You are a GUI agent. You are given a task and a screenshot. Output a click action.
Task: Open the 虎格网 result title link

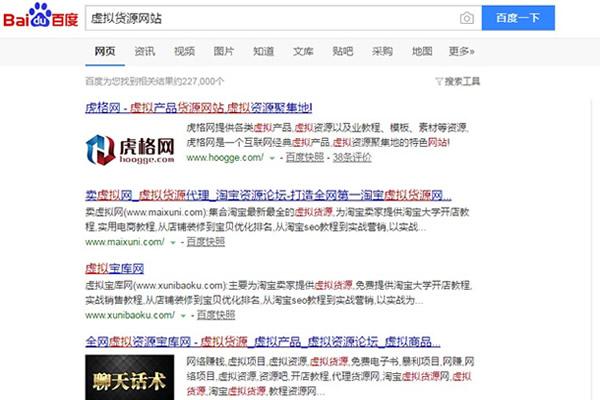(199, 108)
